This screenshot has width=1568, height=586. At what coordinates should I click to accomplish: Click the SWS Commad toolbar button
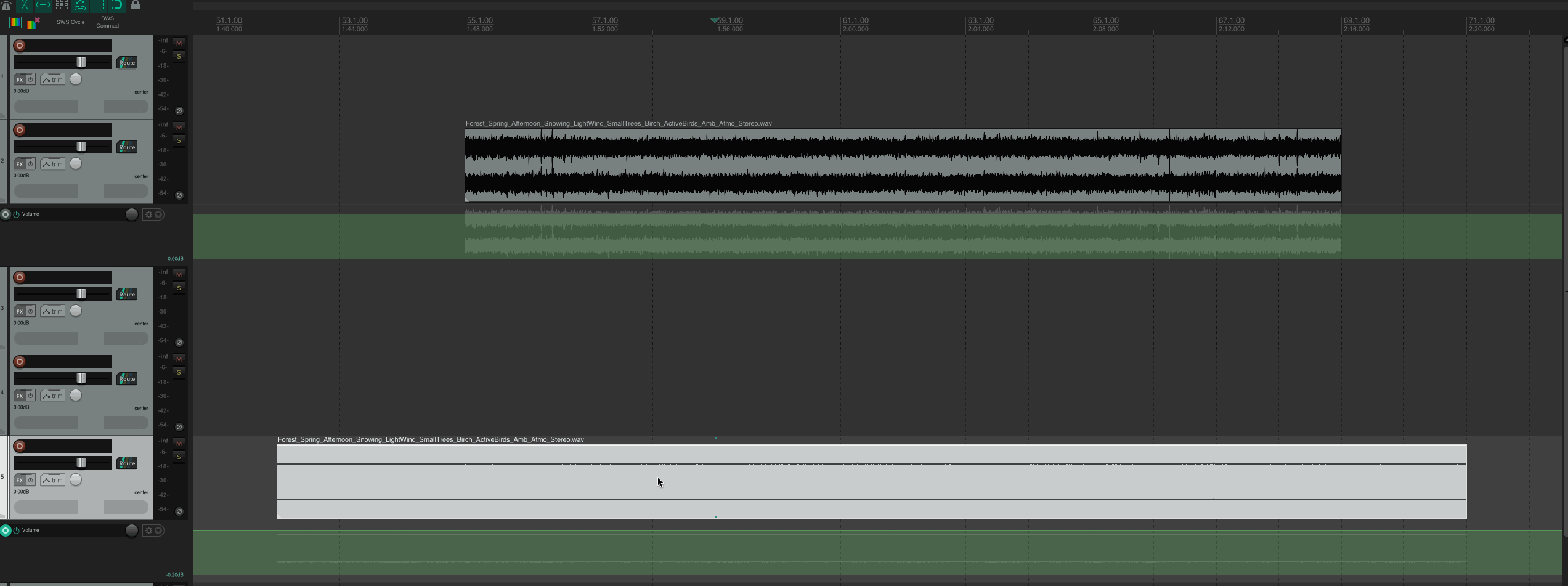click(x=107, y=22)
